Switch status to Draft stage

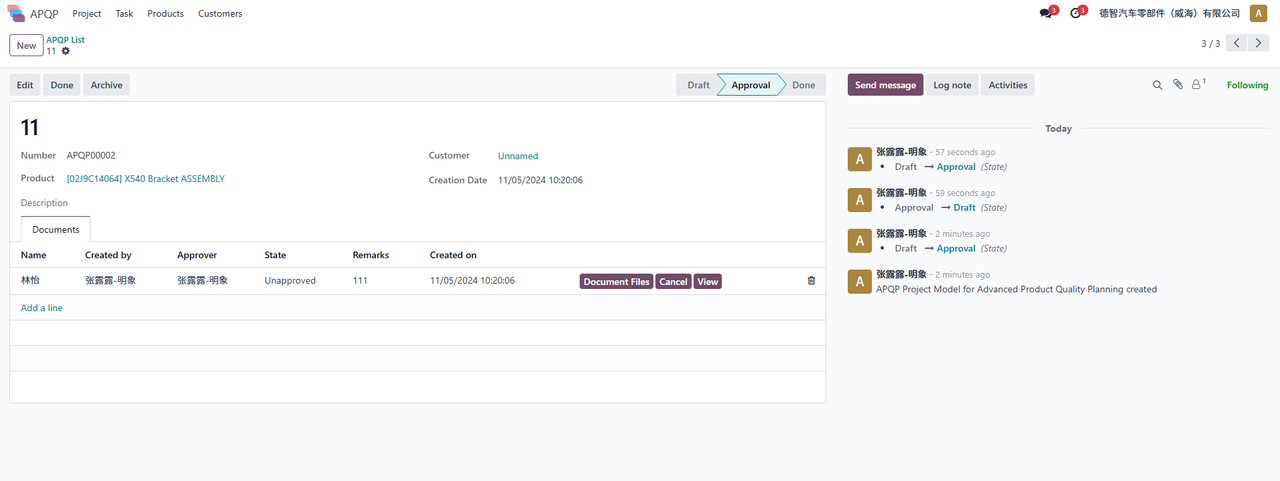(x=698, y=85)
